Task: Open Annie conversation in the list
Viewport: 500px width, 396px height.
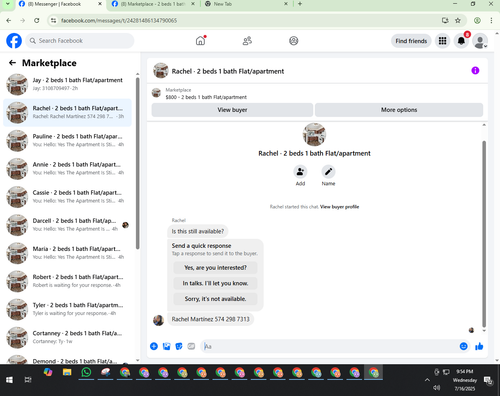Action: [x=68, y=169]
